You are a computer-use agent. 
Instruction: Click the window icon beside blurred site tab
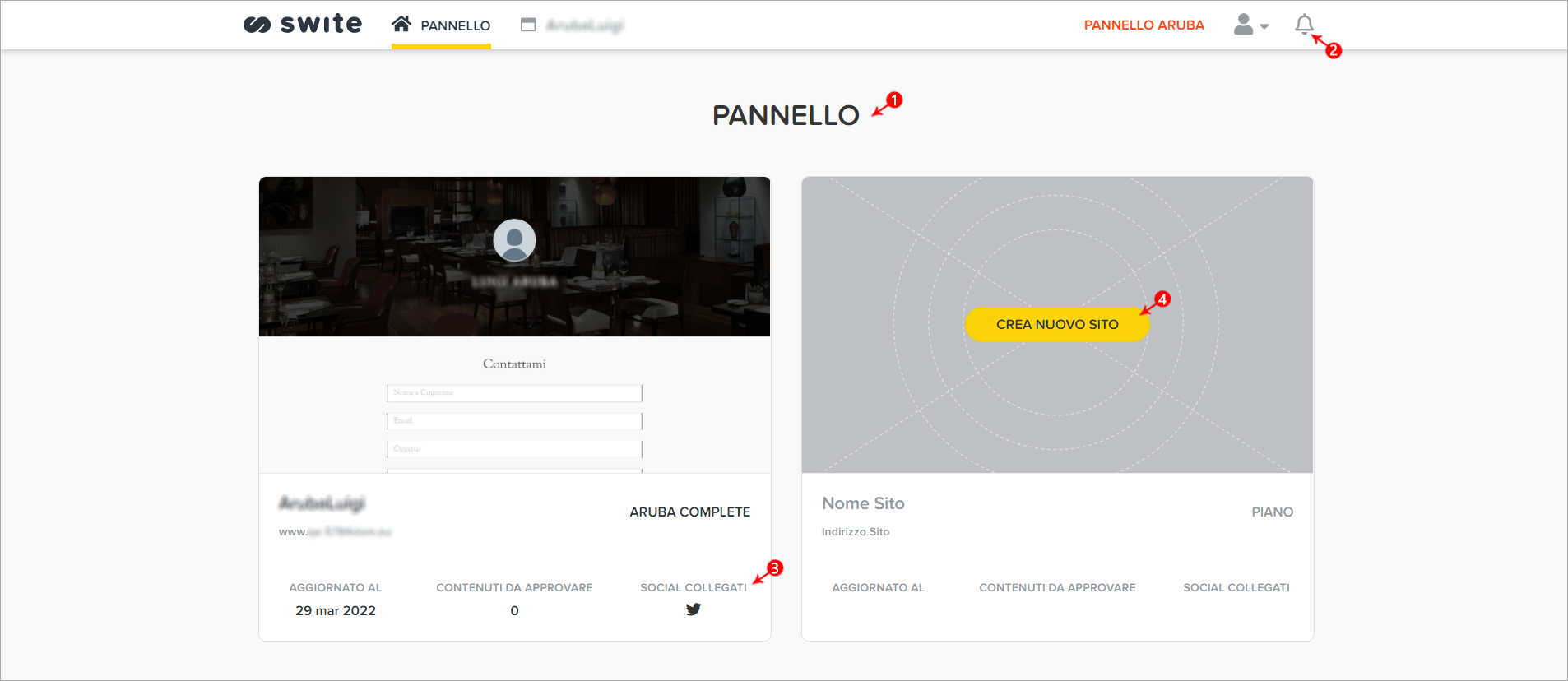tap(528, 25)
